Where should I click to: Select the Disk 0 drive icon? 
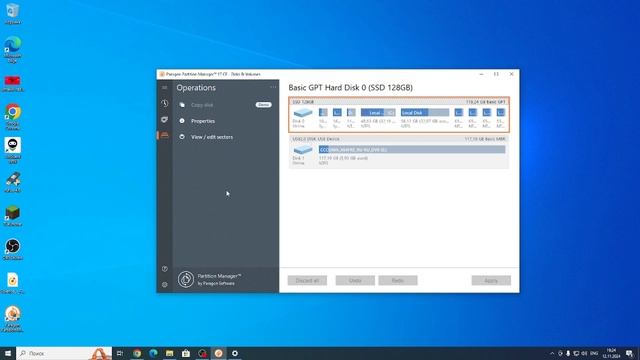pyautogui.click(x=302, y=113)
